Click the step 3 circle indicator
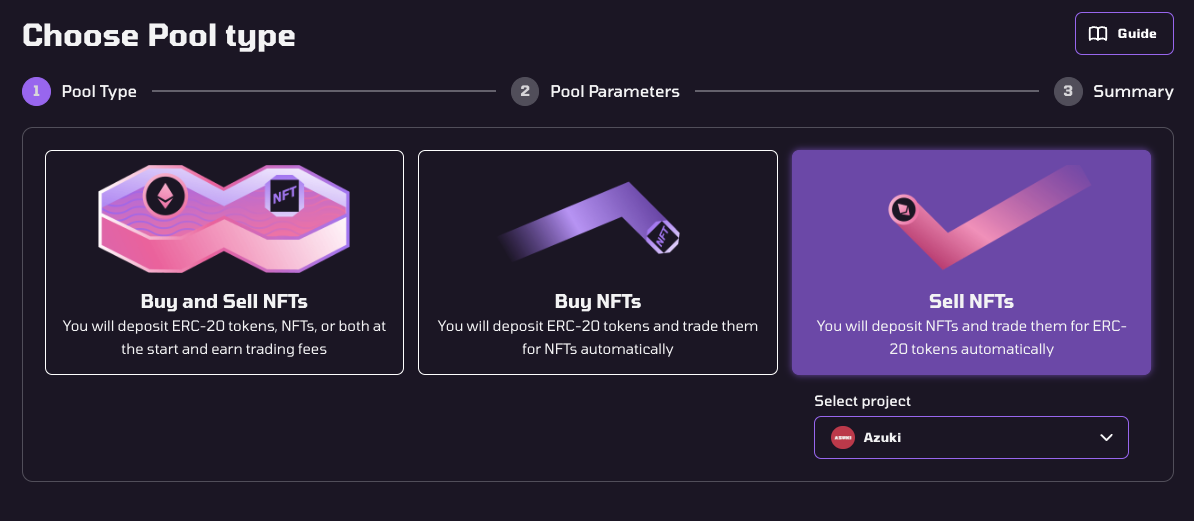The image size is (1194, 521). coord(1068,92)
